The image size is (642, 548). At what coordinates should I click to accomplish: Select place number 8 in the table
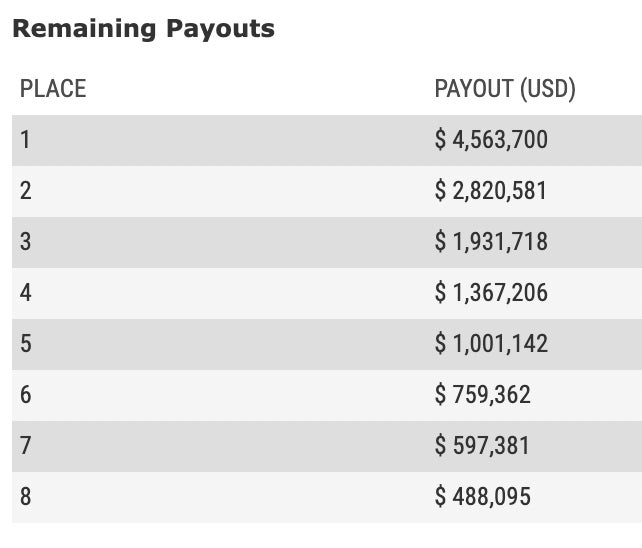26,497
